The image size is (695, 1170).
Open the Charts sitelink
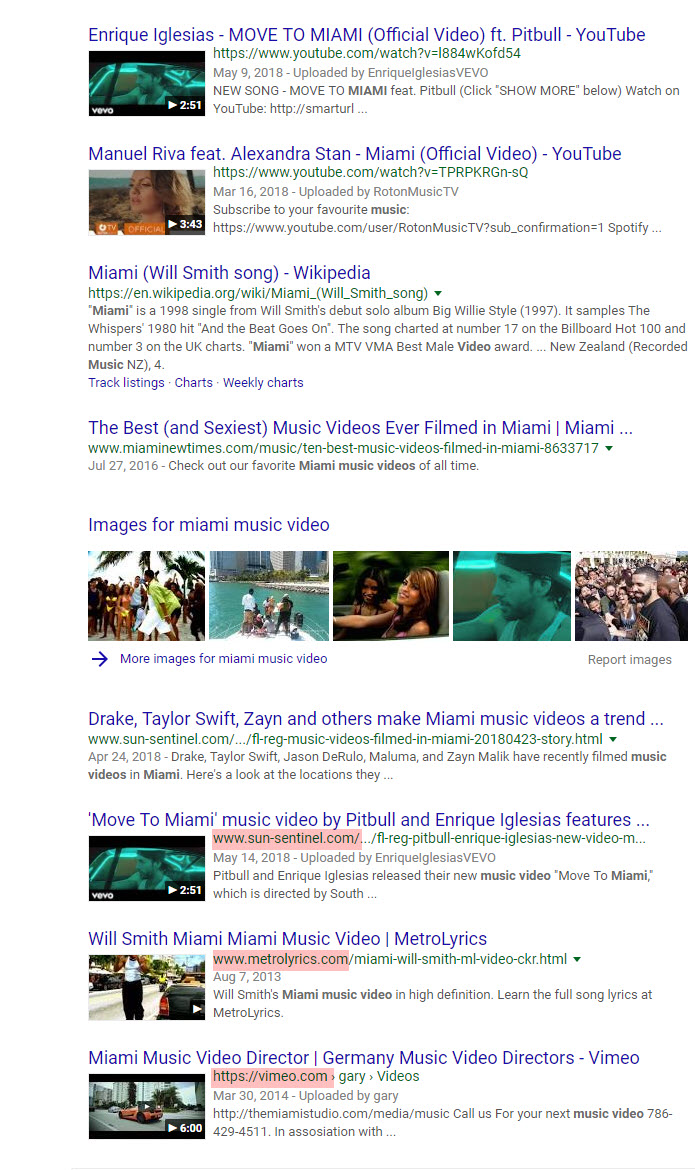pos(193,383)
